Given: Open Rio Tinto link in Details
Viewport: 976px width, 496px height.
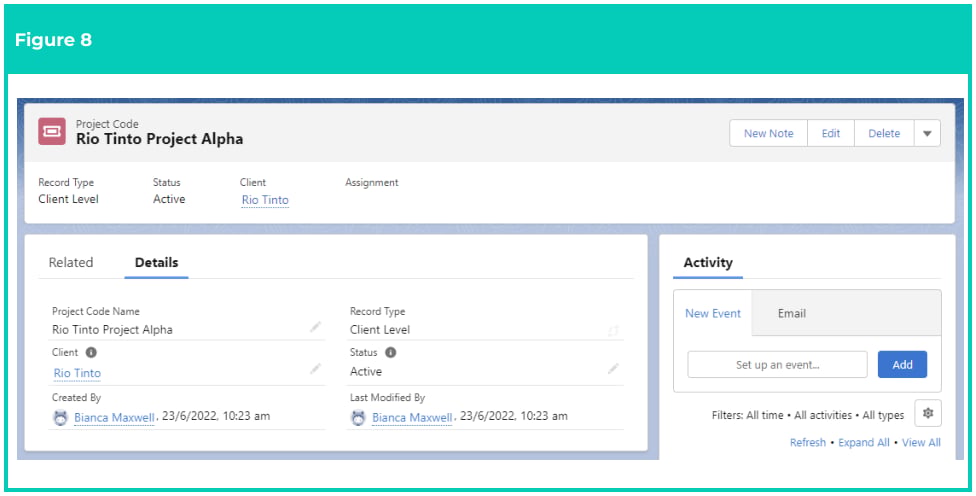Looking at the screenshot, I should click(x=77, y=373).
